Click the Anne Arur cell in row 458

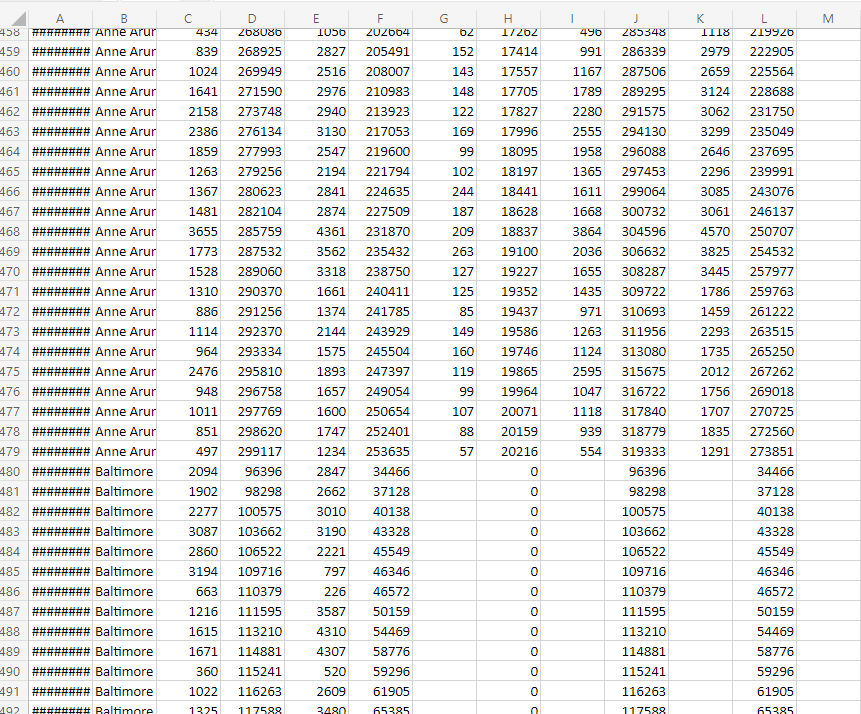[123, 31]
